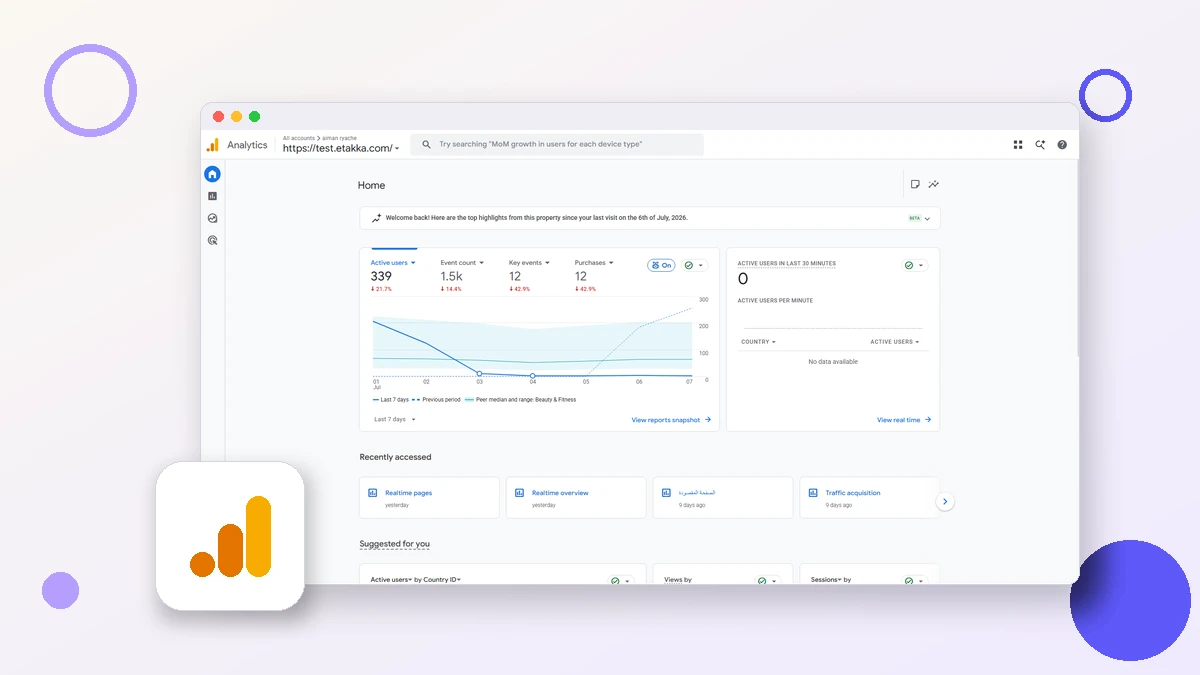Open checkmark dropdown on Sessions by card
The image size is (1200, 675).
tap(915, 580)
